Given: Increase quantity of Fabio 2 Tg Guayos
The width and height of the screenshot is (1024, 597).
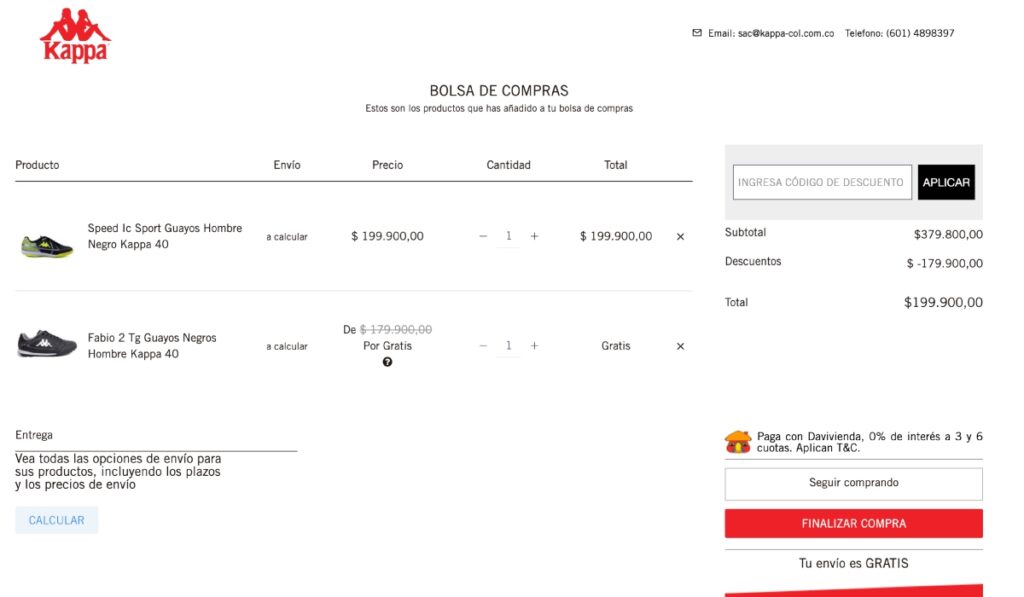Looking at the screenshot, I should point(534,346).
